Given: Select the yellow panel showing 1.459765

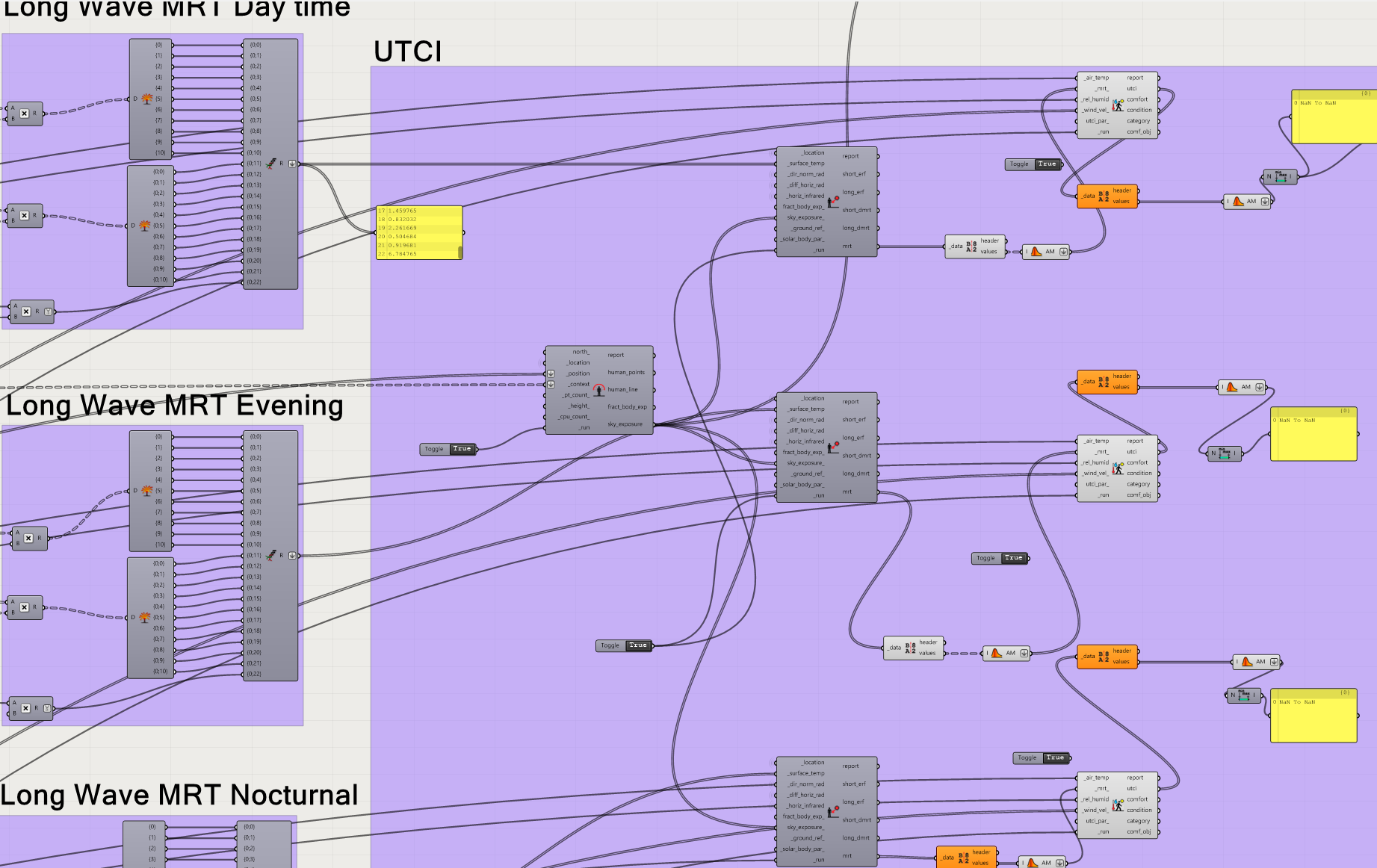Looking at the screenshot, I should pos(419,232).
